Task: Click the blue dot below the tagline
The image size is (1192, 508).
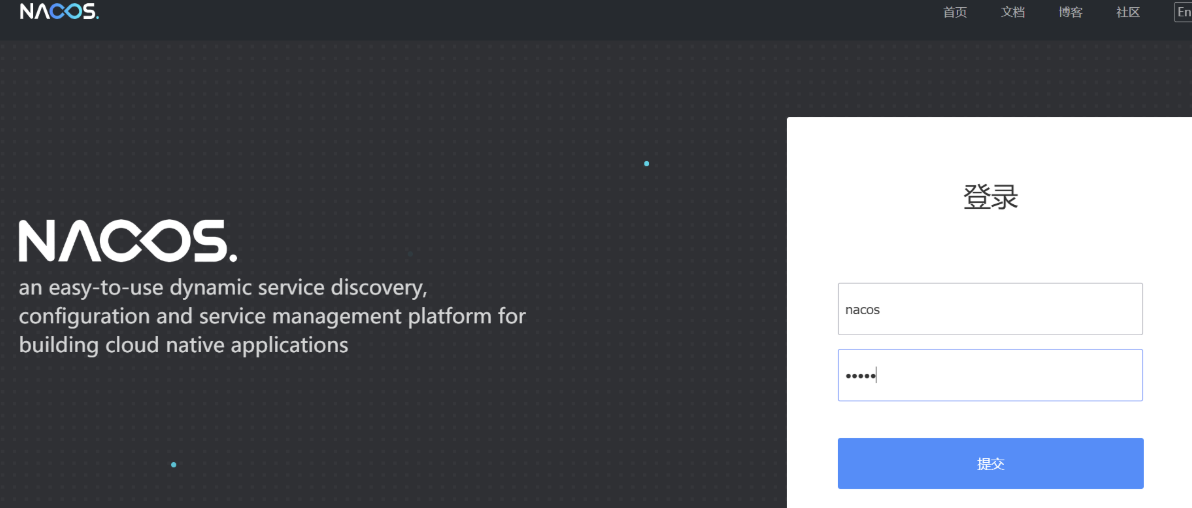Action: click(173, 465)
